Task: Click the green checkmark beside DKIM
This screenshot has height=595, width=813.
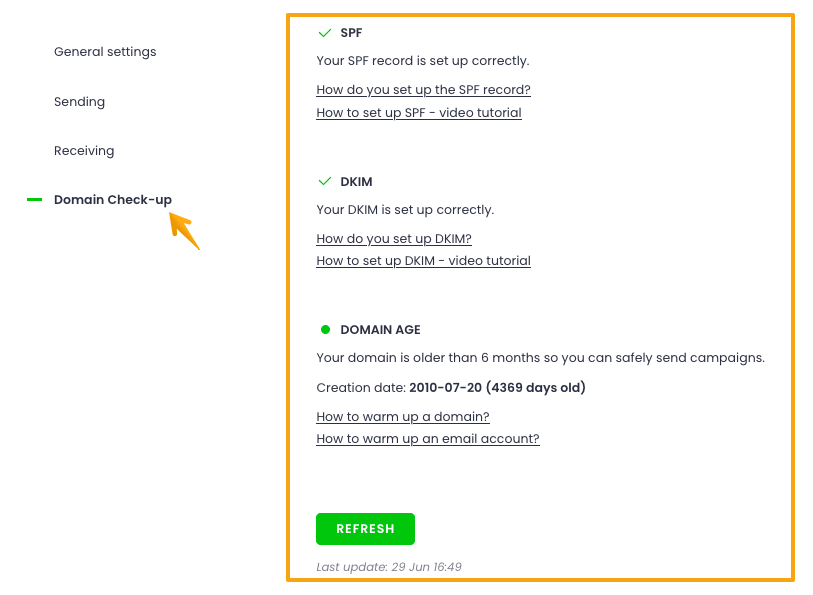Action: 324,181
